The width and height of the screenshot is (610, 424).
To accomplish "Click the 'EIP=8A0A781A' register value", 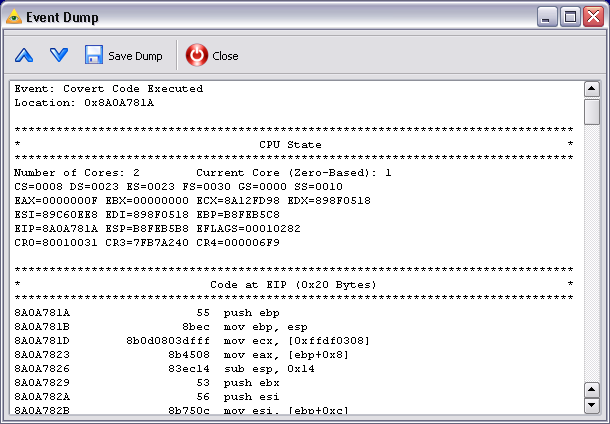I will tap(56, 229).
